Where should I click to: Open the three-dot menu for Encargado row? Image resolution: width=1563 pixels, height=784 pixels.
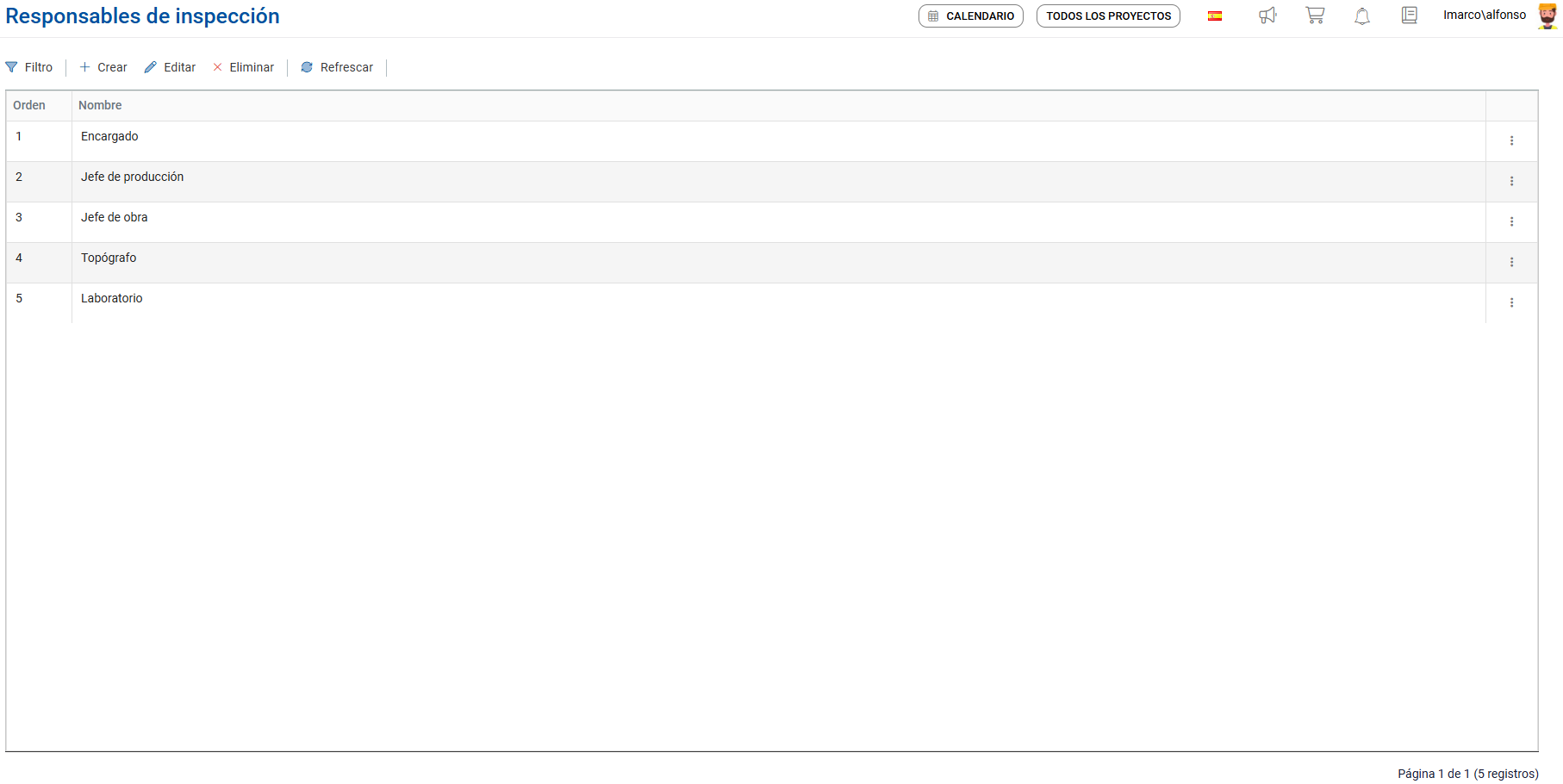[x=1511, y=140]
